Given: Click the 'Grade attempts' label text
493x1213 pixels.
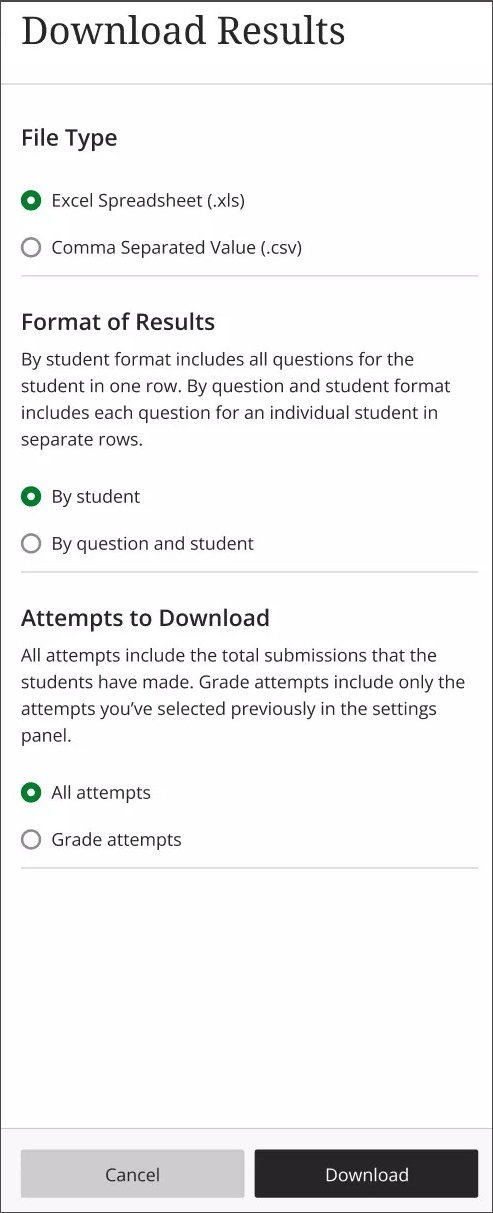Looking at the screenshot, I should pos(117,839).
